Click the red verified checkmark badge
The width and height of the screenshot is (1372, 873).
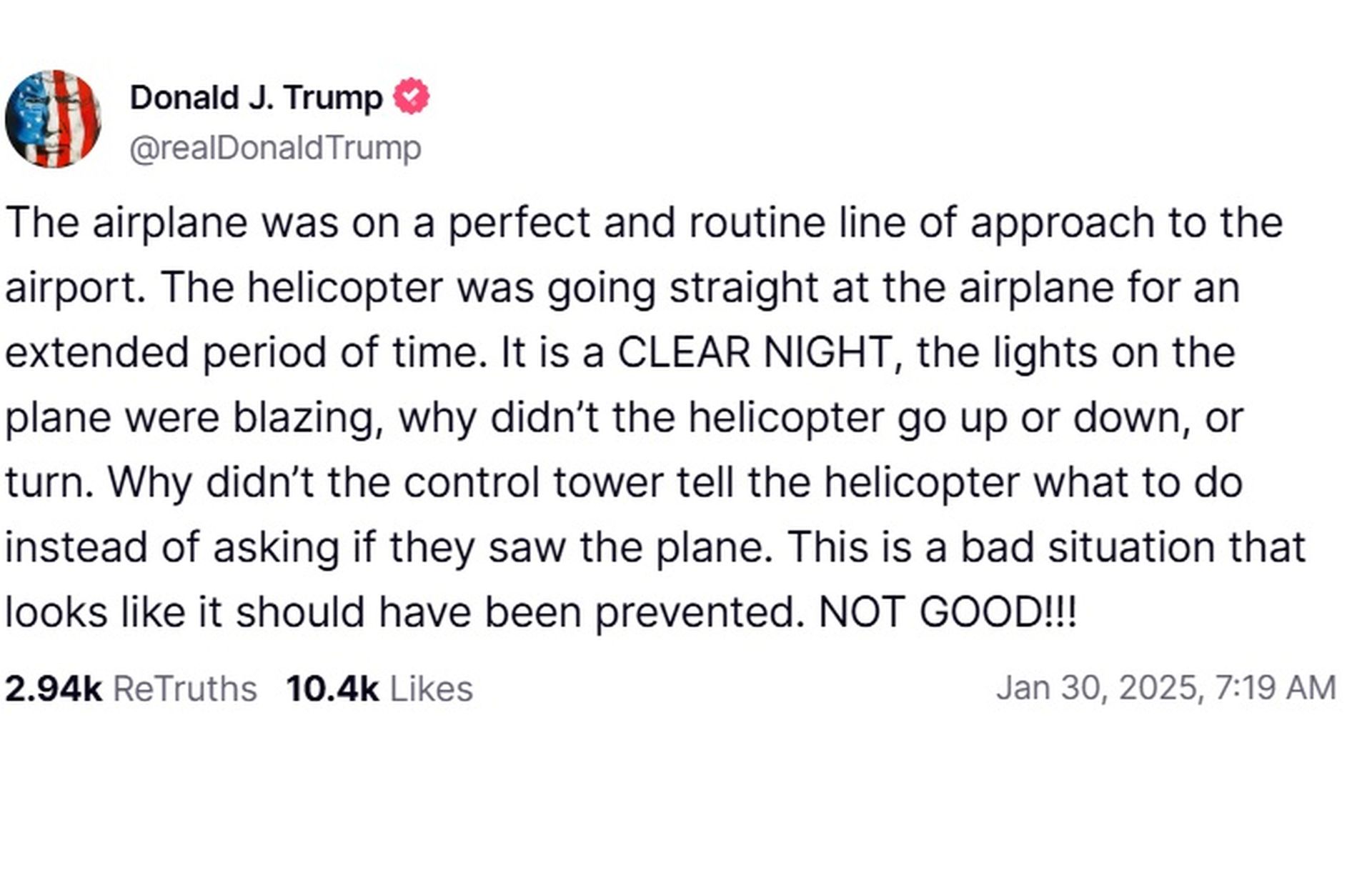coord(412,96)
